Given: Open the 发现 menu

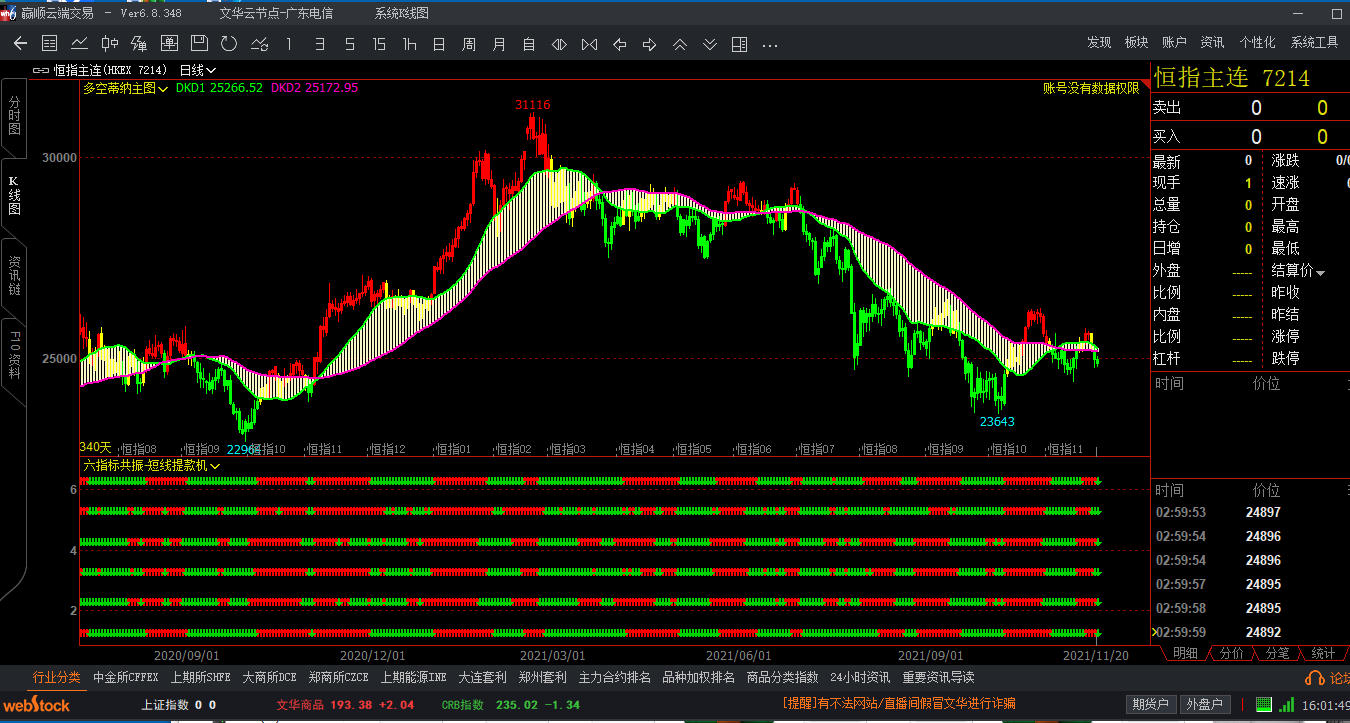Looking at the screenshot, I should pyautogui.click(x=1099, y=43).
